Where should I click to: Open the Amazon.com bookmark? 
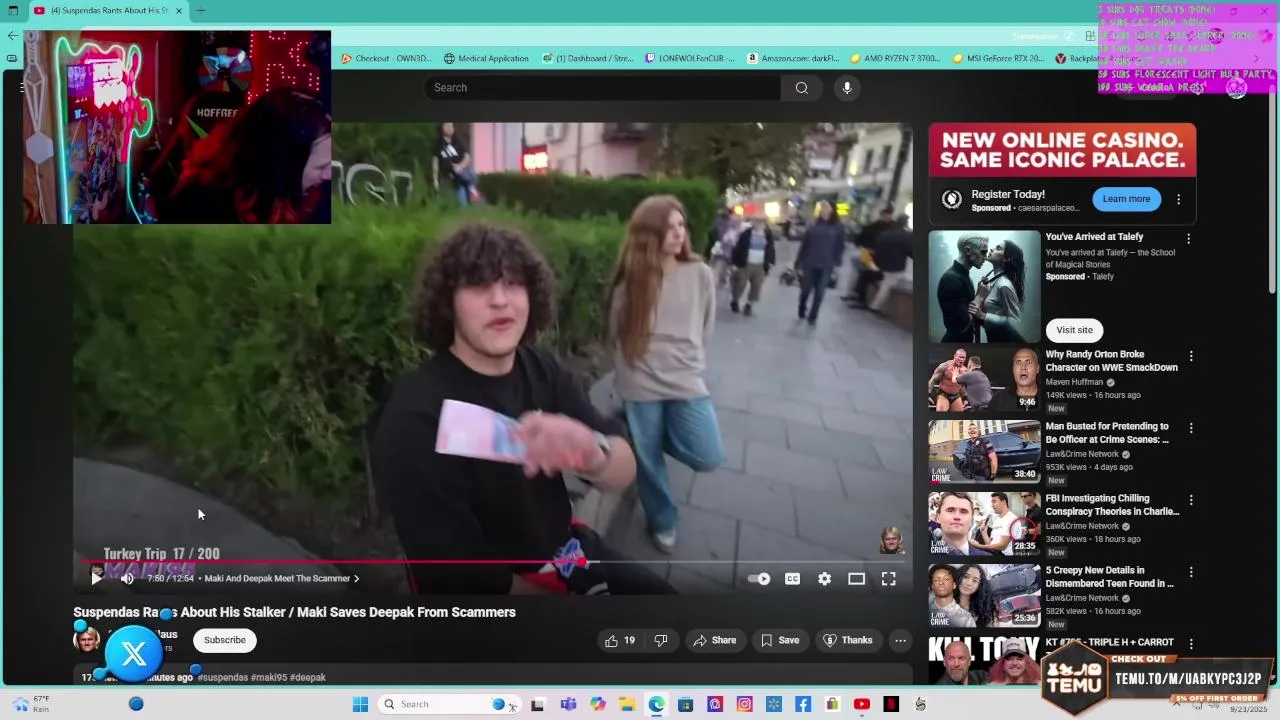[793, 58]
